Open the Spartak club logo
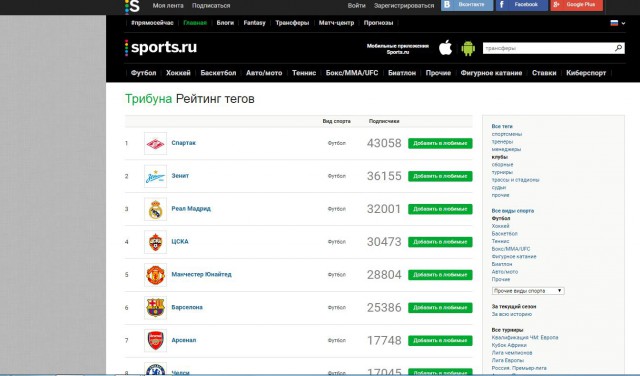The width and height of the screenshot is (640, 376). point(156,143)
